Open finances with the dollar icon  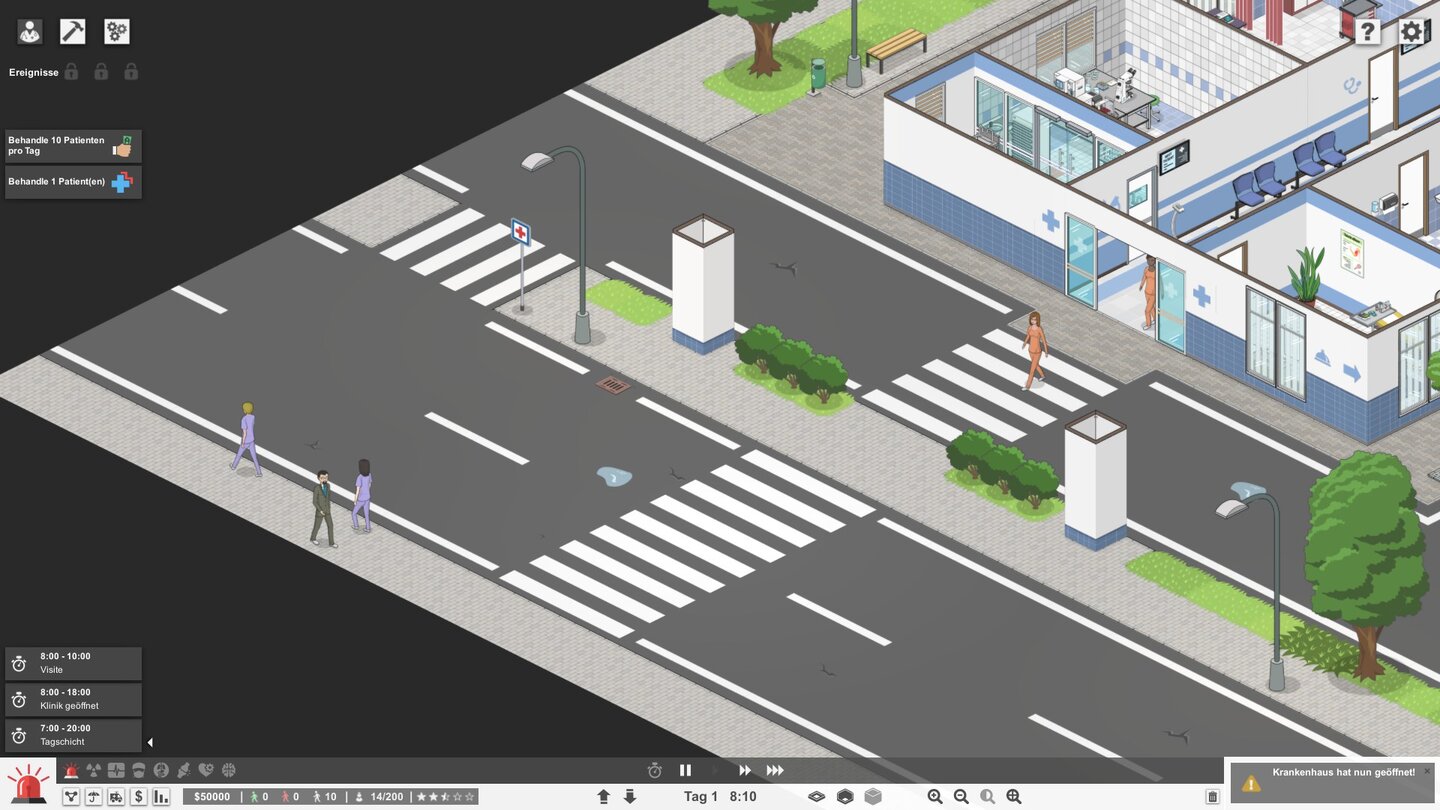pos(138,797)
